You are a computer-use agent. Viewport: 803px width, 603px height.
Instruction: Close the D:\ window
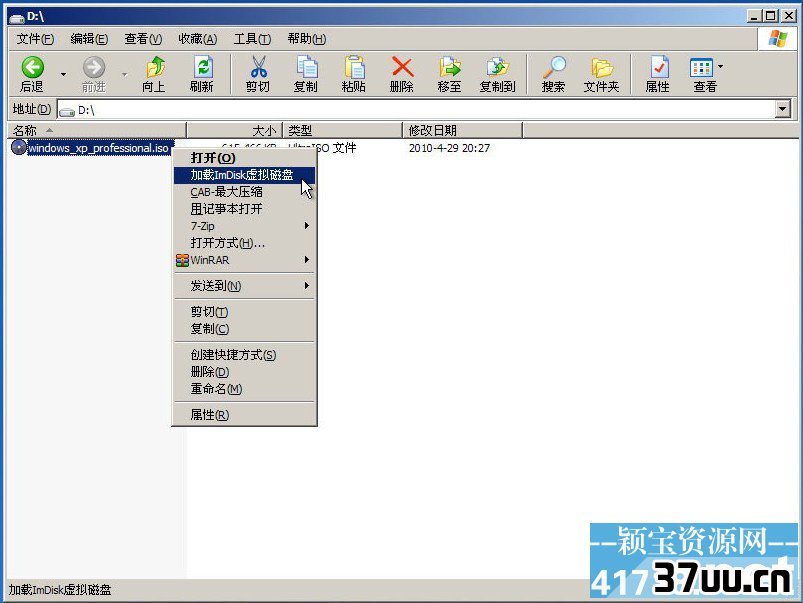point(789,16)
